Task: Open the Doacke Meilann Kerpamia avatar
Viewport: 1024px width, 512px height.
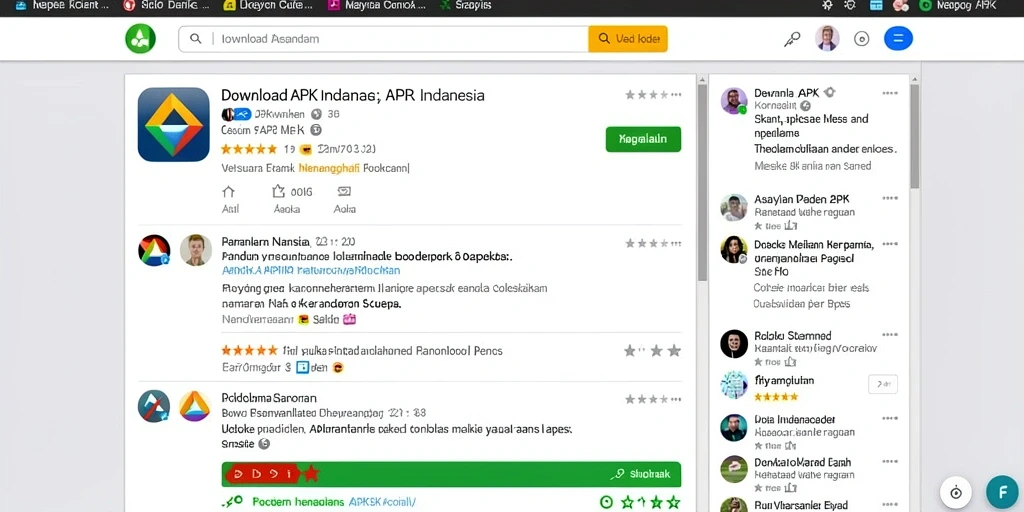Action: (734, 249)
